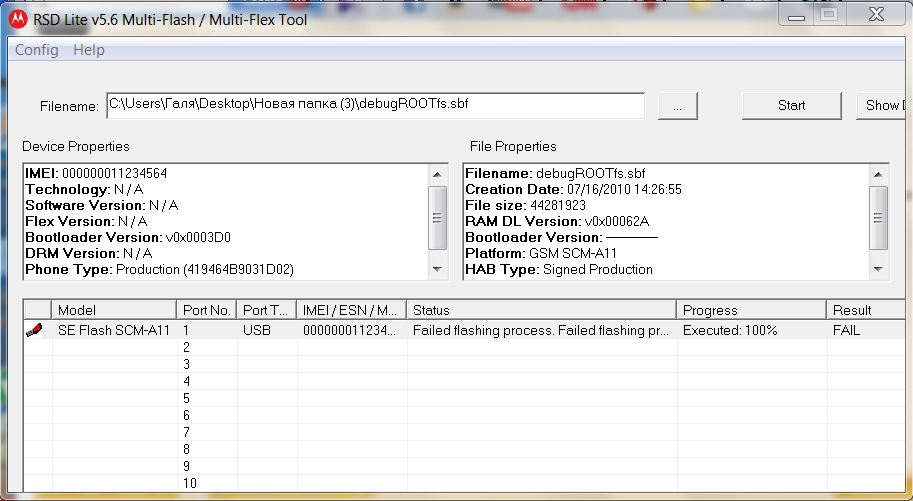
Task: Click the Port No. column header
Action: (207, 310)
